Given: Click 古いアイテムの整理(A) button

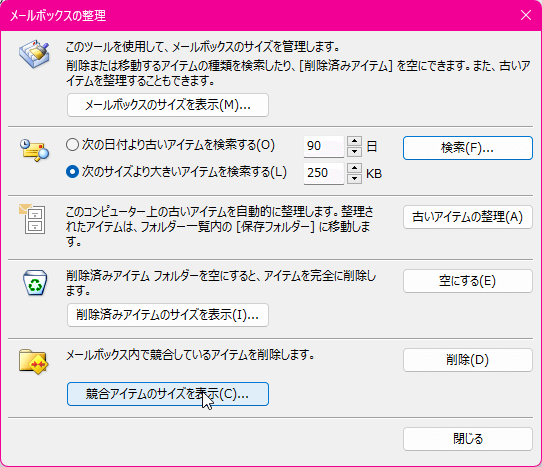Looking at the screenshot, I should (468, 217).
